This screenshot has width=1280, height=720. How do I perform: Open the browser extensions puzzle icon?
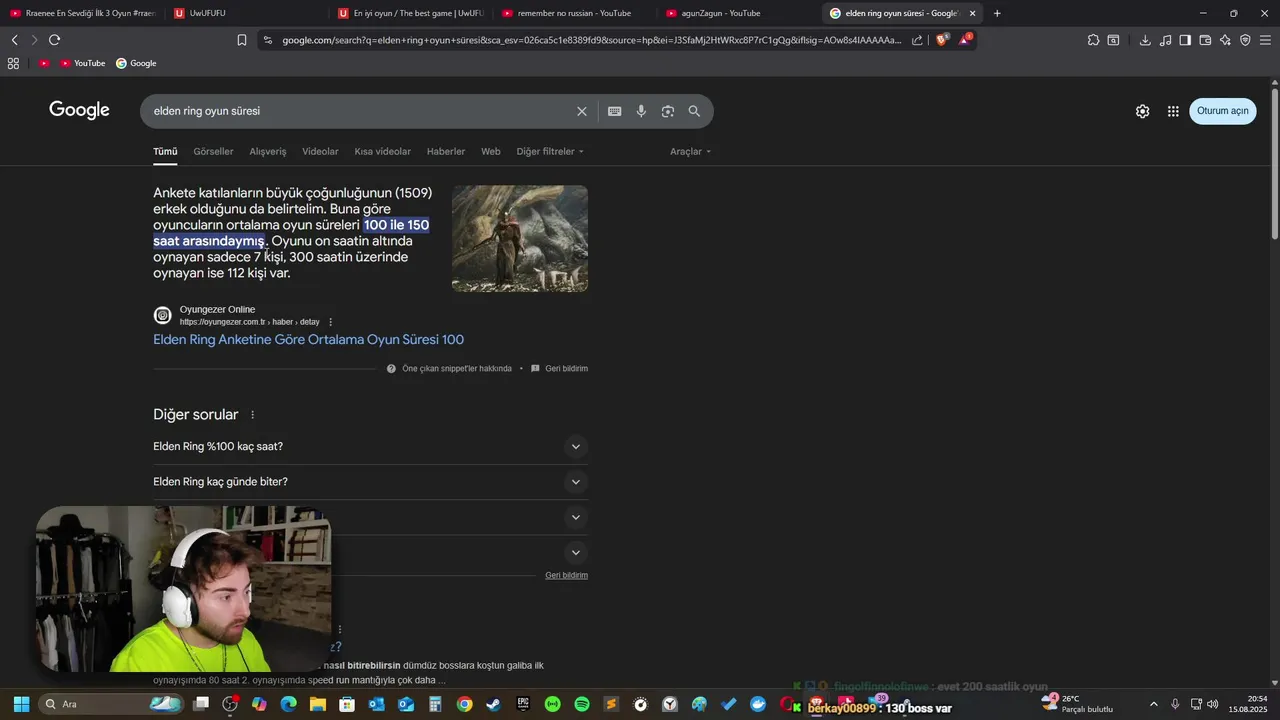tap(1093, 40)
